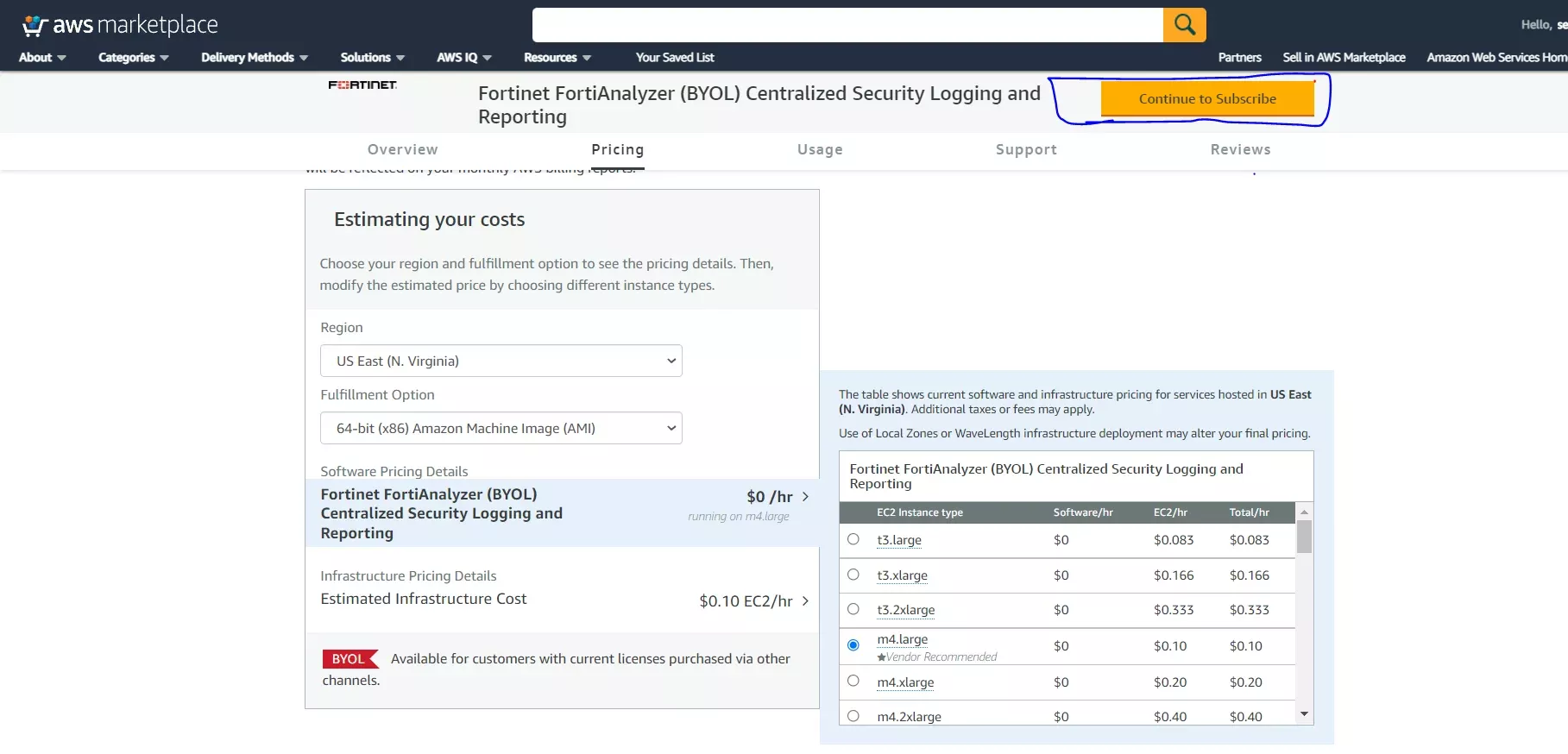Viewport: 1568px width, 754px height.
Task: Switch to the Usage tab
Action: click(820, 149)
